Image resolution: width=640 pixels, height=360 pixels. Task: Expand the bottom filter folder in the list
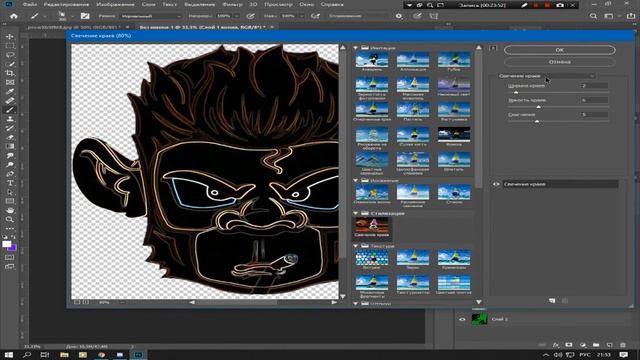[x=356, y=303]
